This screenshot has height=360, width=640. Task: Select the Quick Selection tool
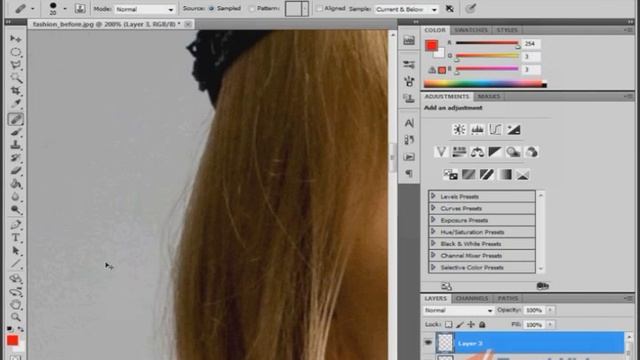(16, 78)
